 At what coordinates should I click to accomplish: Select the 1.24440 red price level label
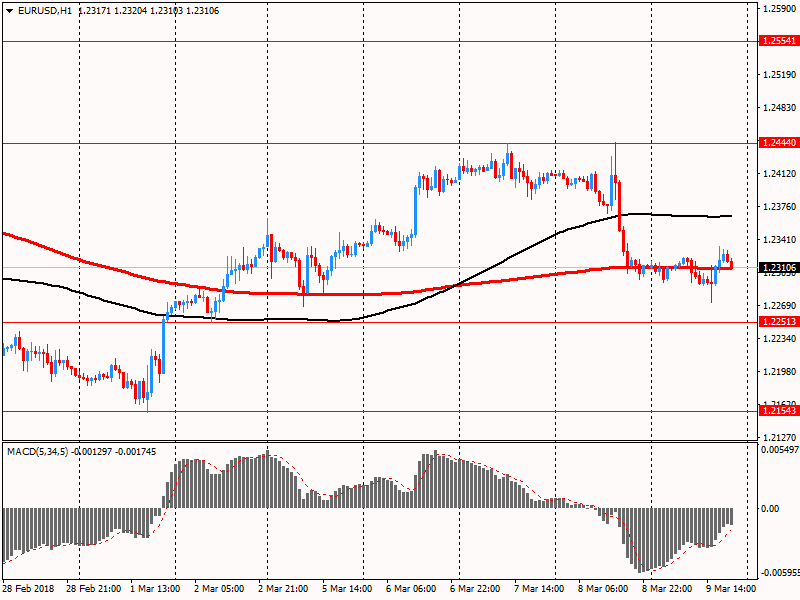point(779,143)
